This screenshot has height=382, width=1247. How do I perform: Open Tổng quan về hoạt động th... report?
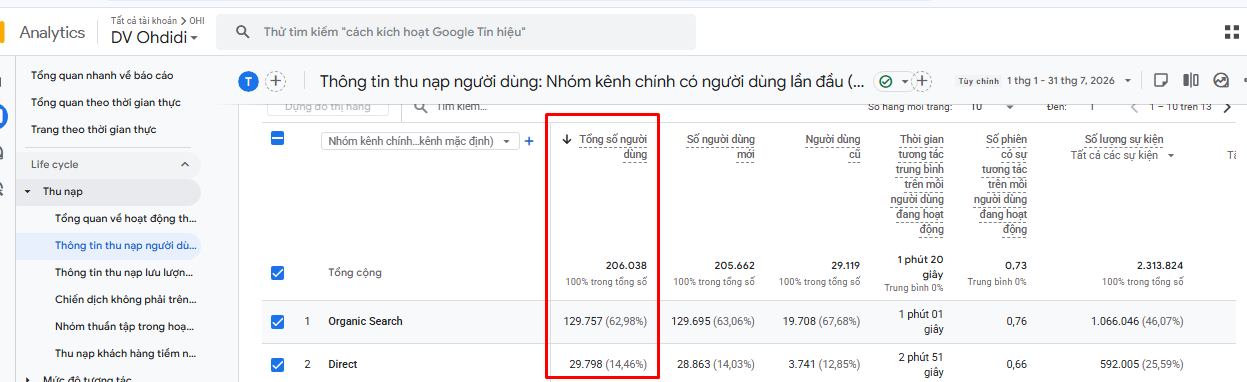pyautogui.click(x=126, y=218)
